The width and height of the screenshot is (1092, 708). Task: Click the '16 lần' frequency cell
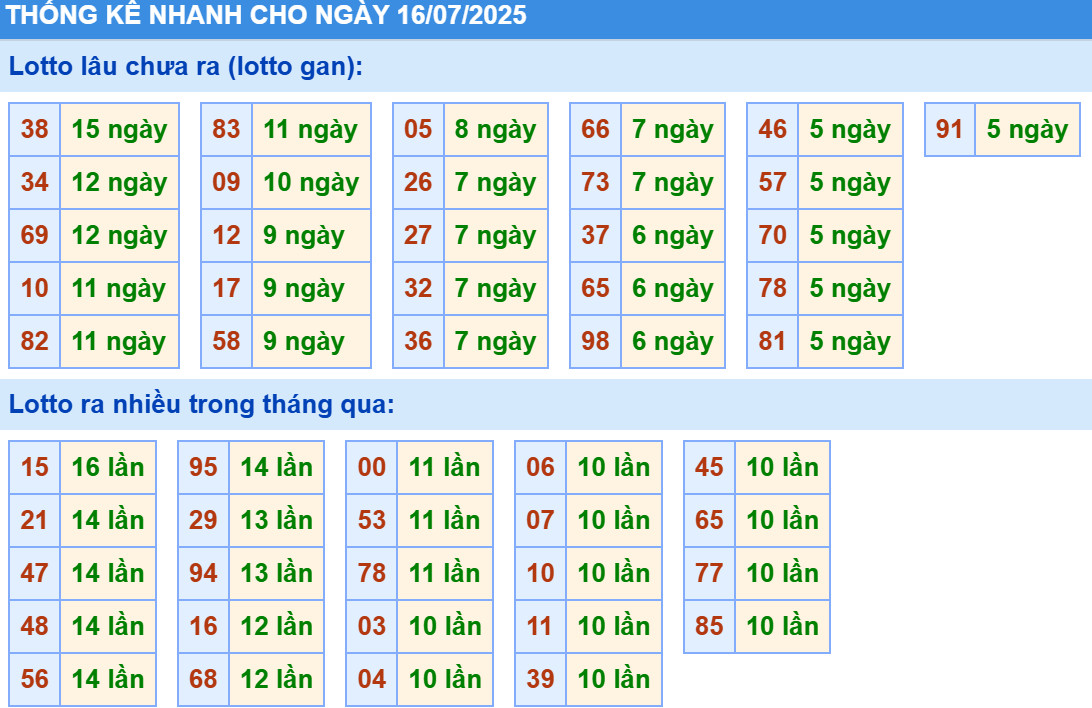[108, 468]
